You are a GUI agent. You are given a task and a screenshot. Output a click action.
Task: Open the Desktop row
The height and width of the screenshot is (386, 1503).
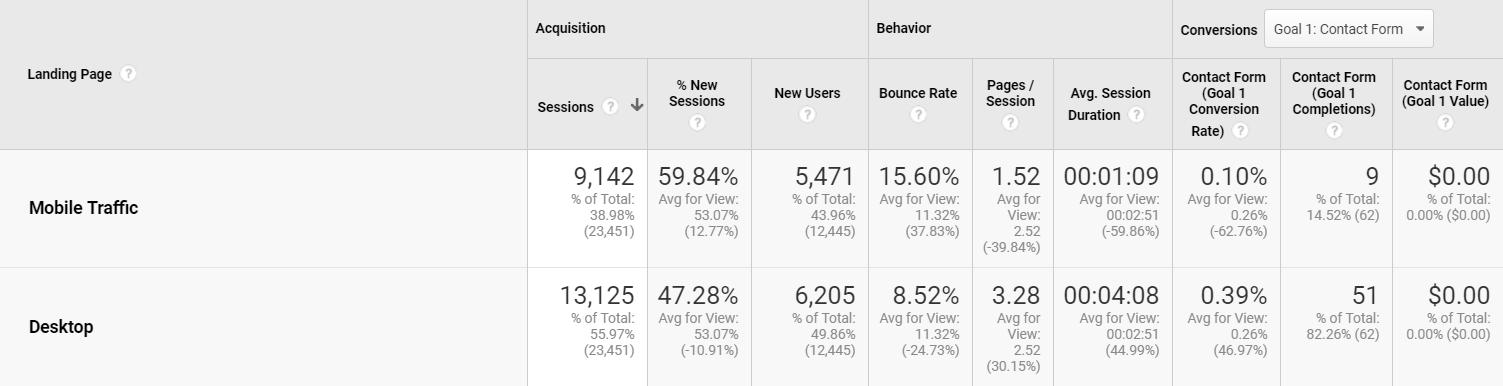click(61, 327)
